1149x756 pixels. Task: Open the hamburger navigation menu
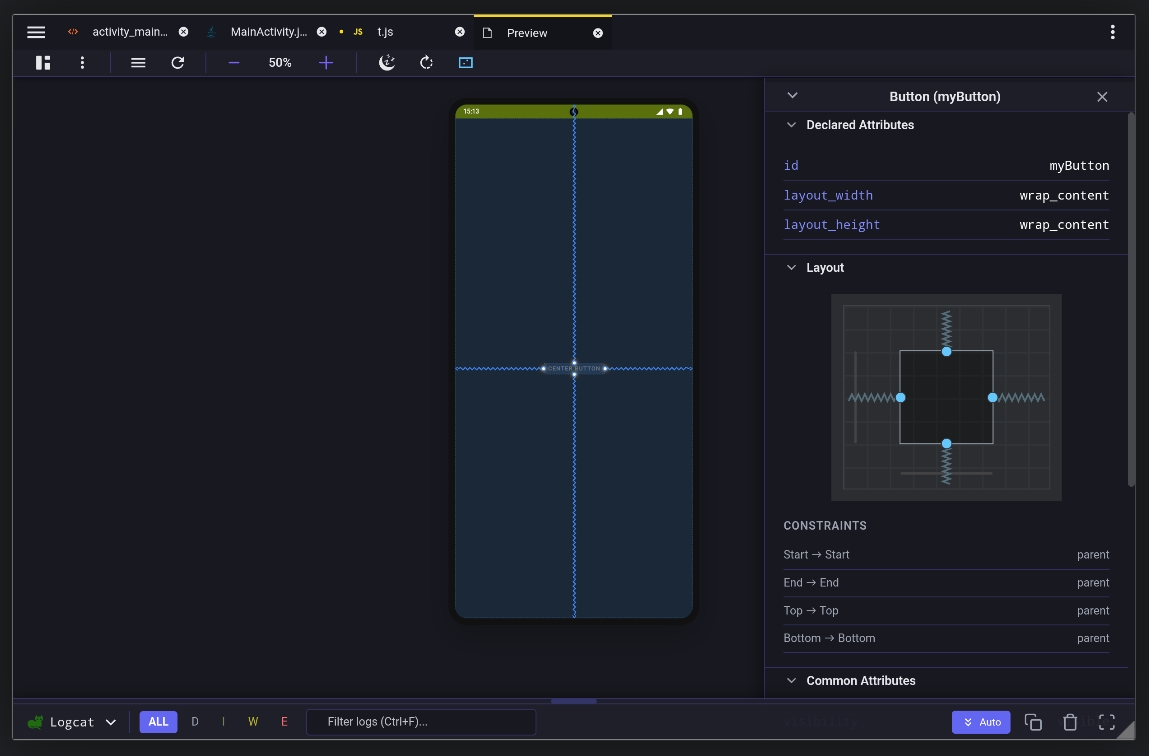[36, 32]
